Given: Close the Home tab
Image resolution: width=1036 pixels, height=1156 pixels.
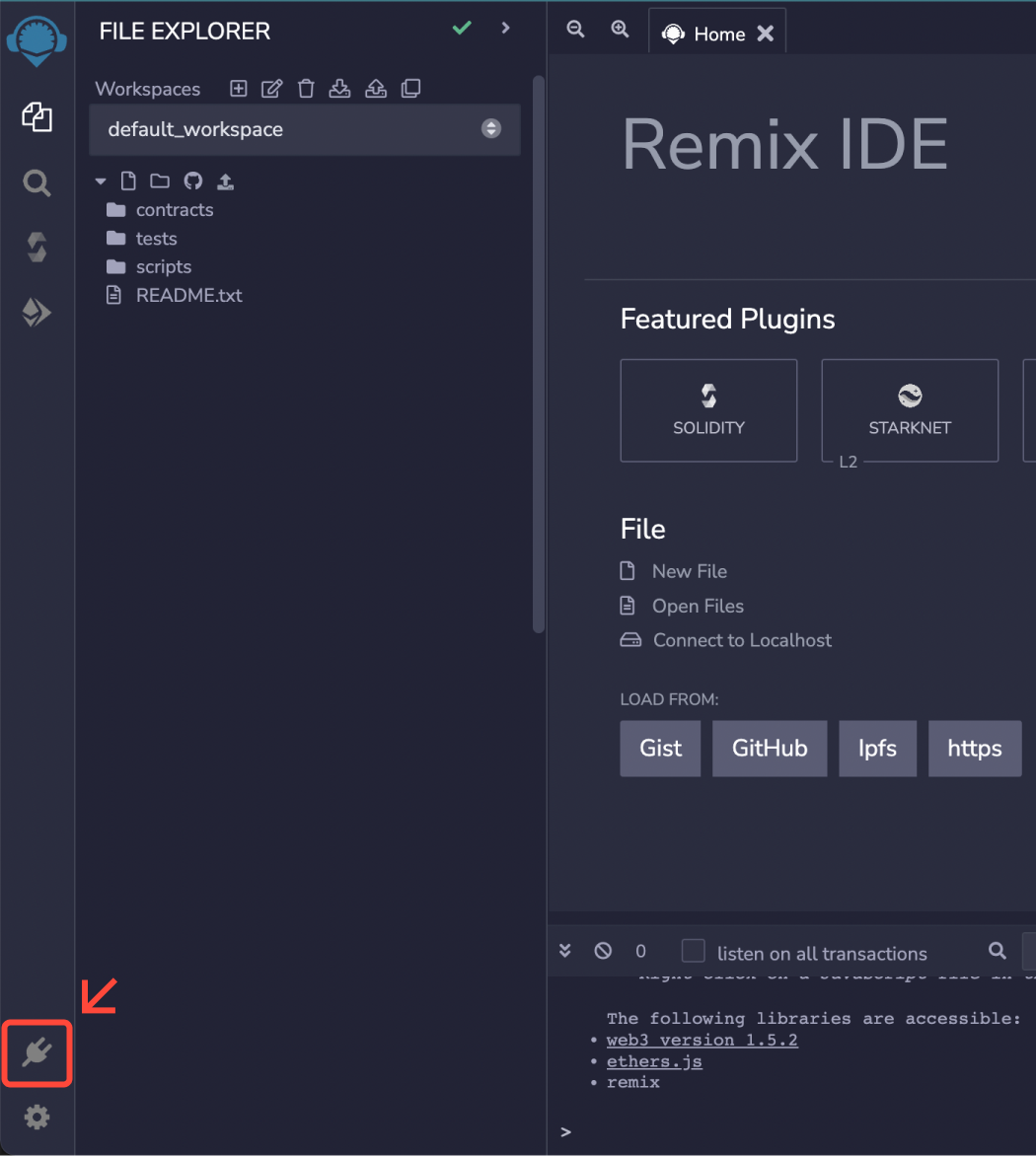Looking at the screenshot, I should pyautogui.click(x=766, y=34).
